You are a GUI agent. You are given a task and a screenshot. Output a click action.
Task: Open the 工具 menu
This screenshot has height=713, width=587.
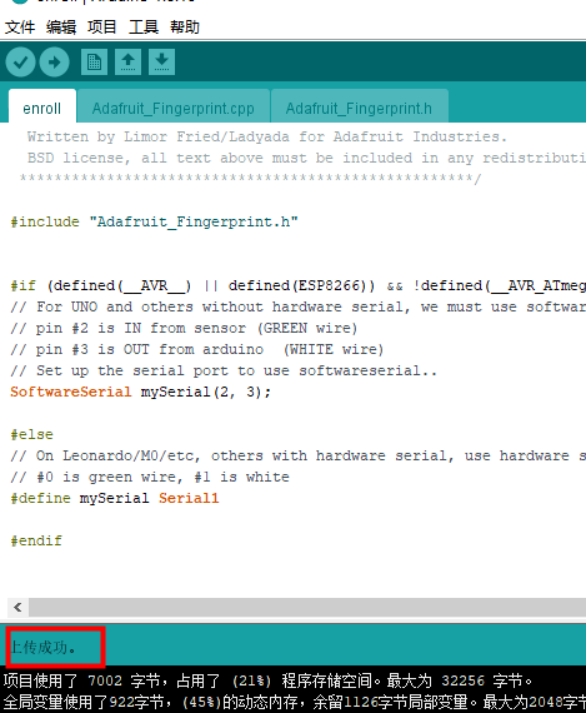coord(143,27)
